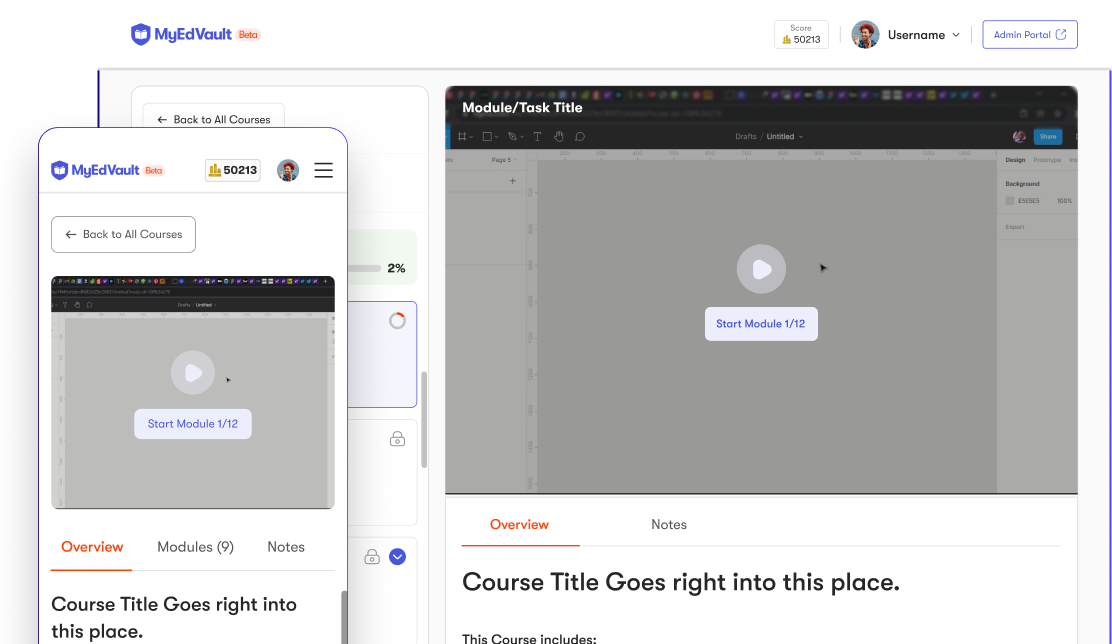Click the Module/Task Title heading

(x=522, y=108)
